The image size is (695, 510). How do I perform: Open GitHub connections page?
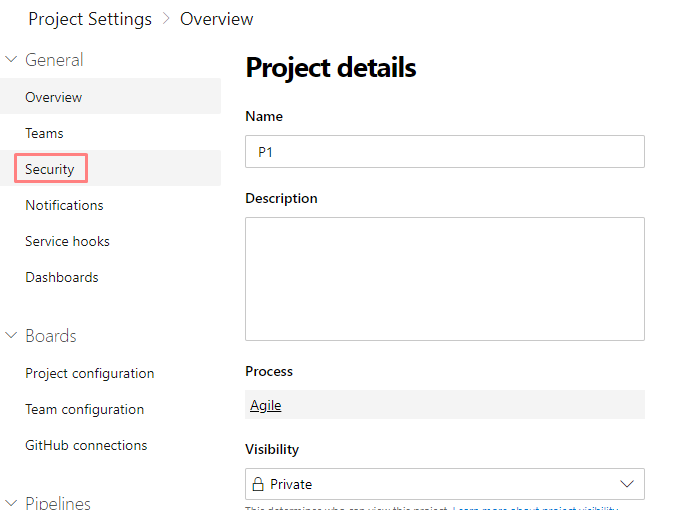[x=86, y=445]
